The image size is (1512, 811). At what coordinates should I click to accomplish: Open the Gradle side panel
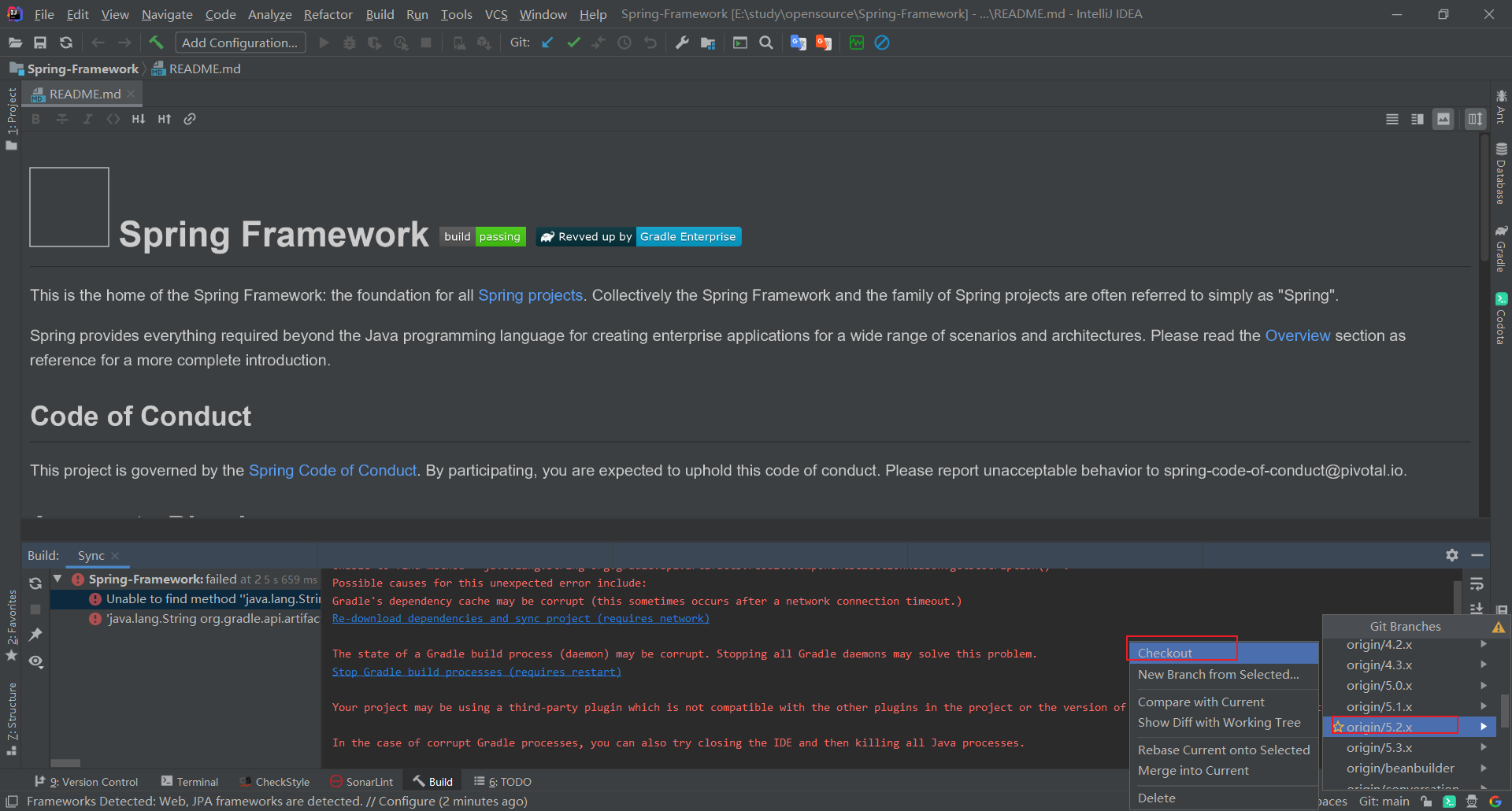pyautogui.click(x=1501, y=249)
